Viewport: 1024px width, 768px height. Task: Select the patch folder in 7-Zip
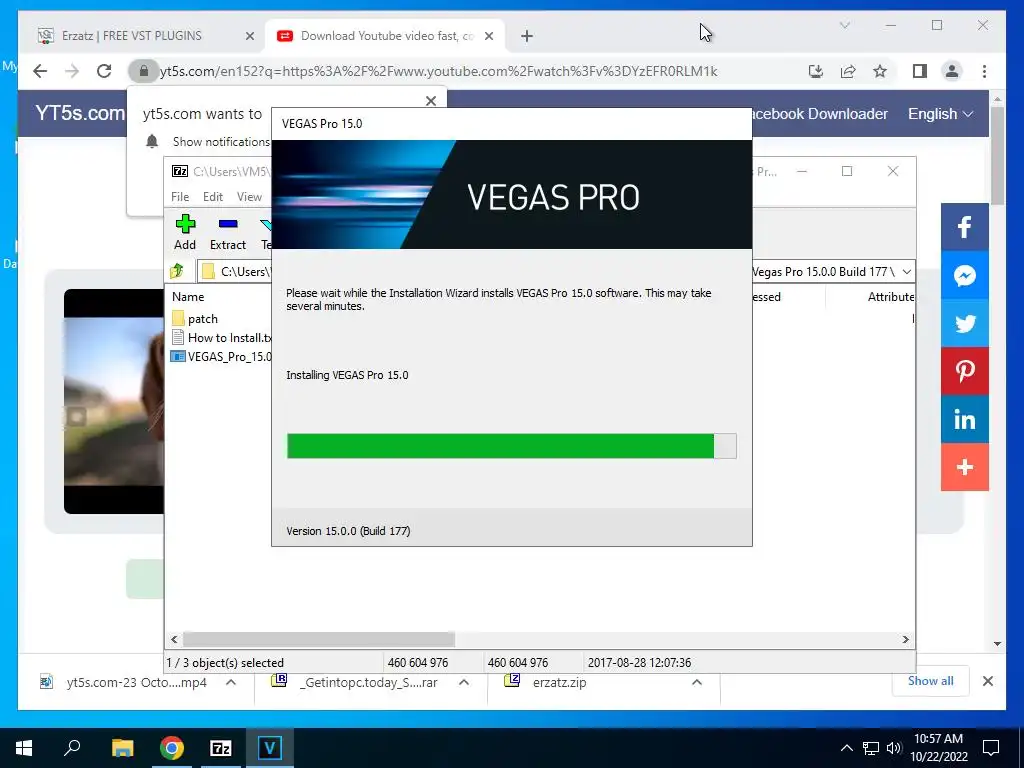click(x=202, y=319)
